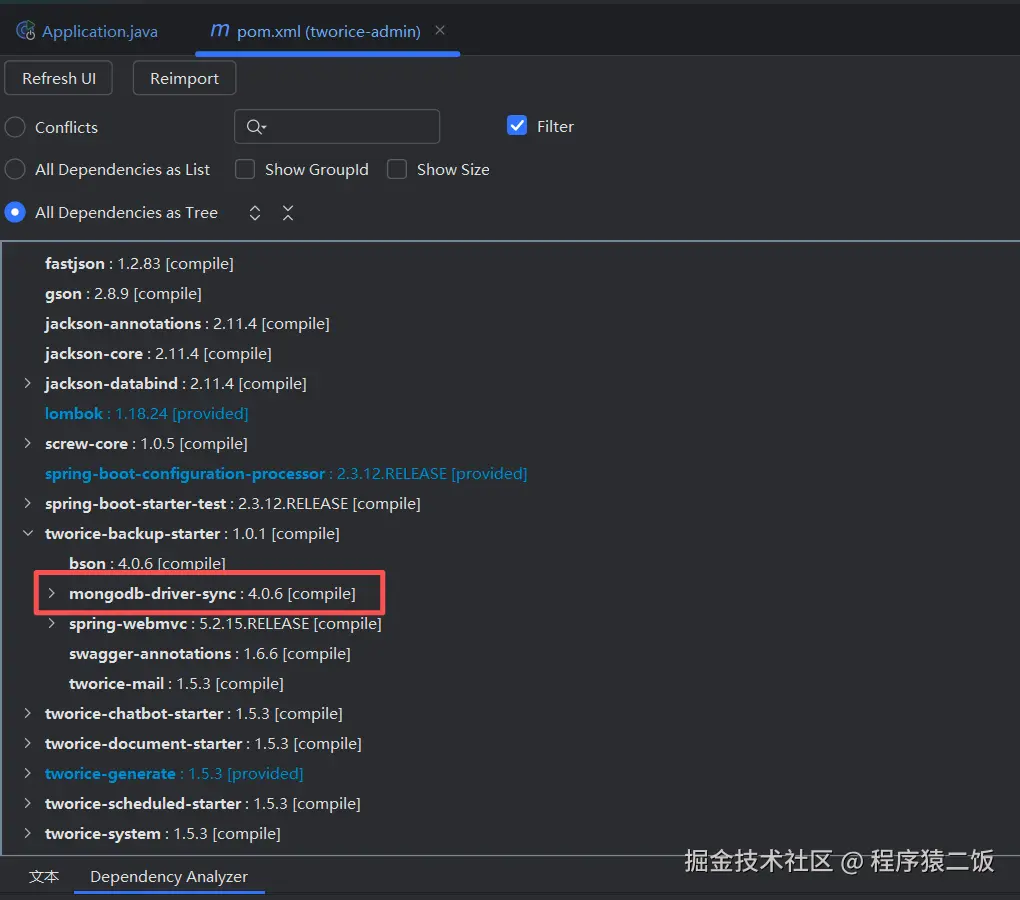Select the jackson-databind : 2.11.4 row
1020x900 pixels.
pyautogui.click(x=175, y=383)
